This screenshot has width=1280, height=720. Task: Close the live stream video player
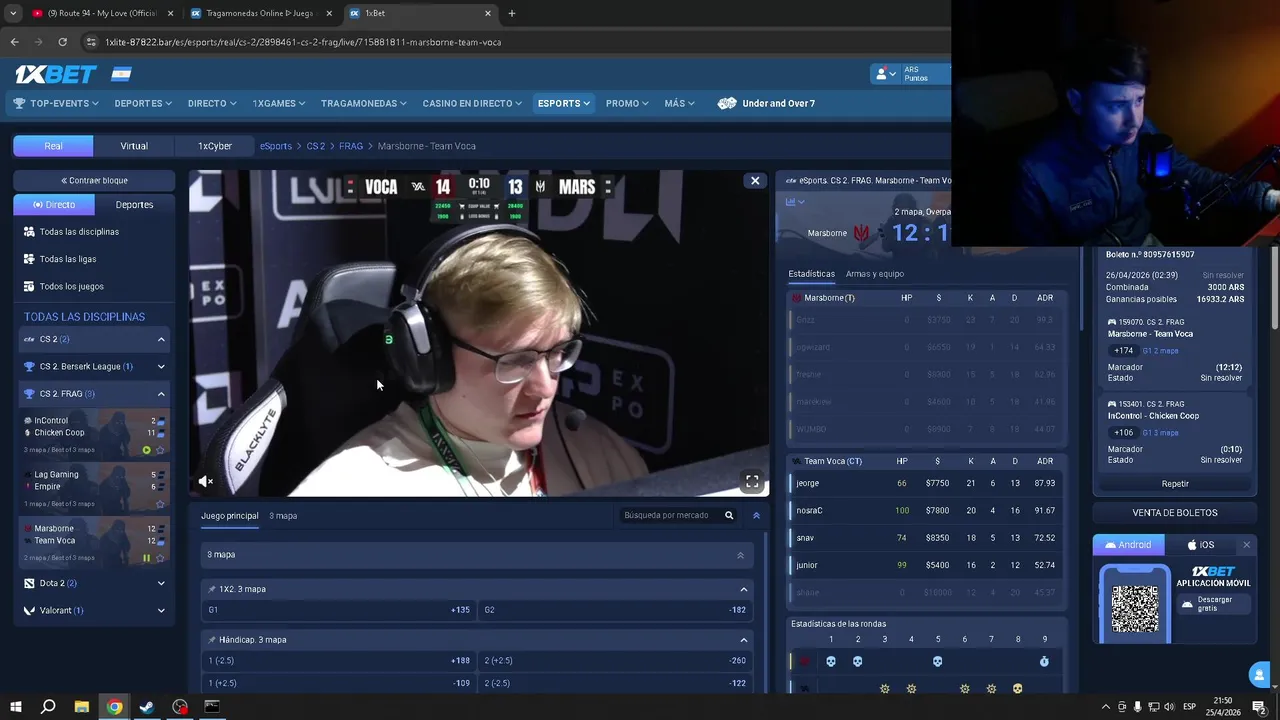pos(755,181)
